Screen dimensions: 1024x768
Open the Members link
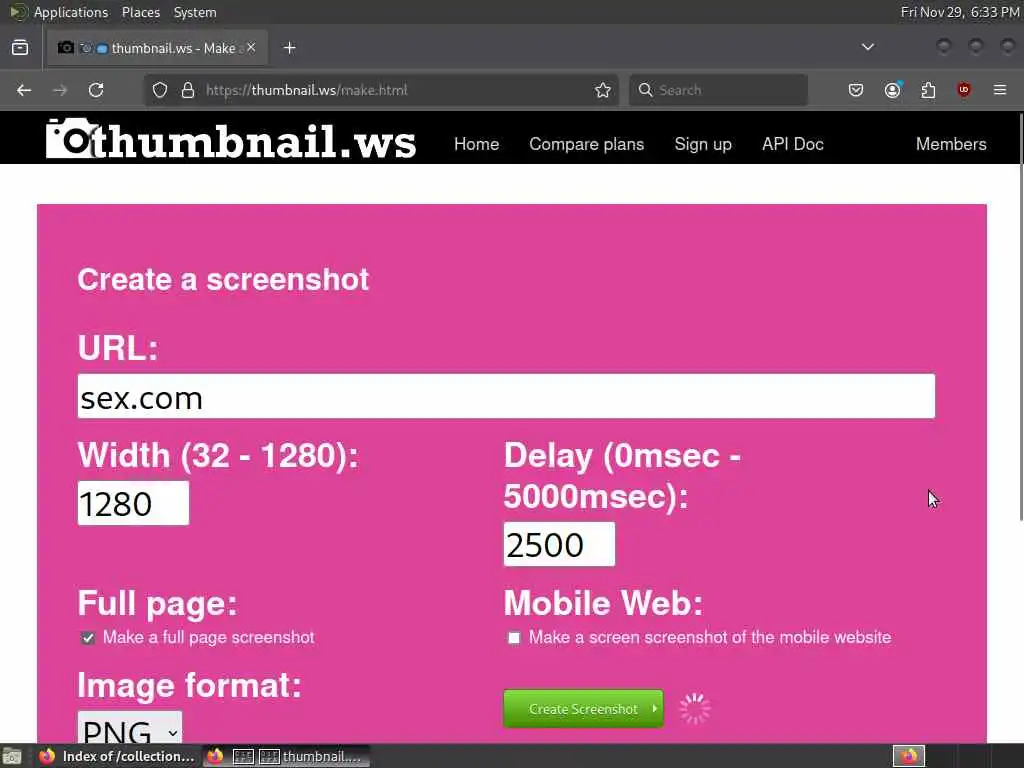click(x=951, y=144)
